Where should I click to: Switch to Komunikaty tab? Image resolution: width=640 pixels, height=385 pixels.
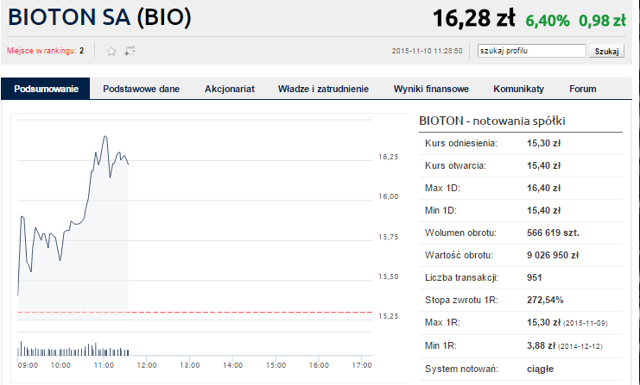point(518,89)
